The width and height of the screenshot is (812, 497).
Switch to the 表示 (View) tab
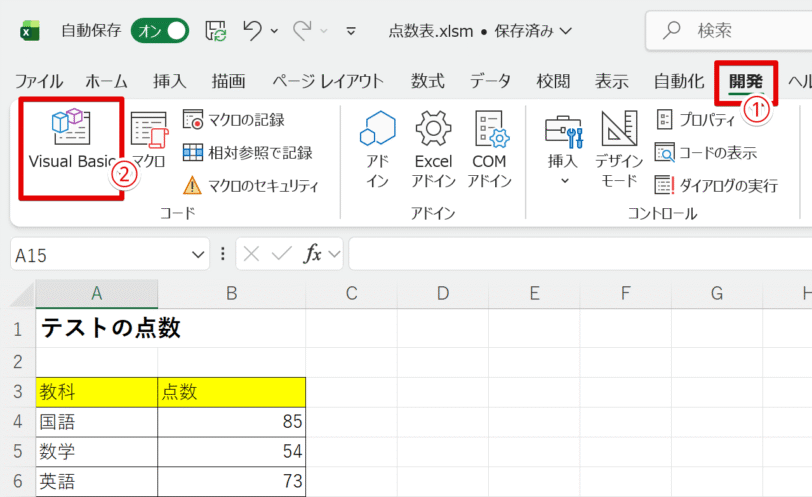tap(612, 81)
